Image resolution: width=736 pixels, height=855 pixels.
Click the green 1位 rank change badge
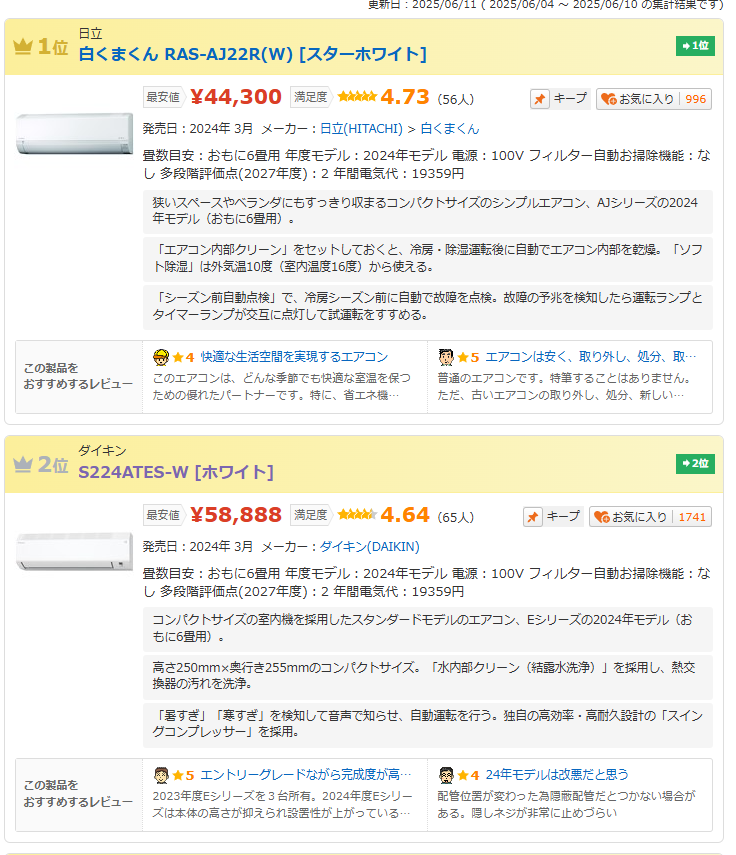(x=695, y=46)
